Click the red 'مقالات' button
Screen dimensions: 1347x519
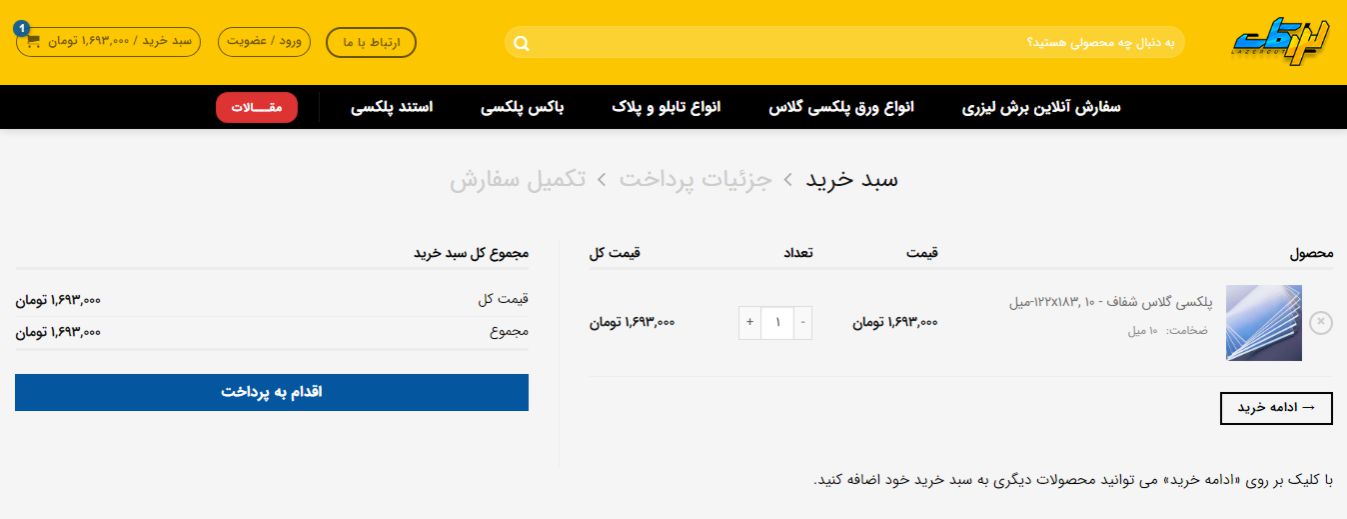click(x=257, y=107)
